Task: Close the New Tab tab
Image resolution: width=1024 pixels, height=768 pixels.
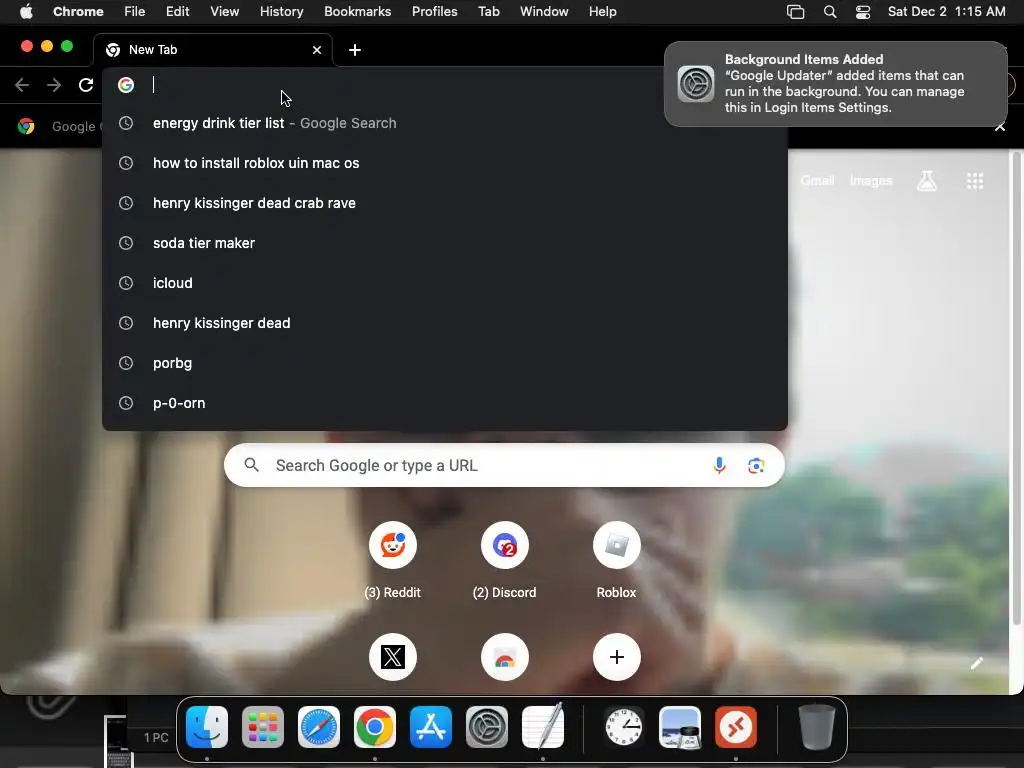Action: point(317,50)
